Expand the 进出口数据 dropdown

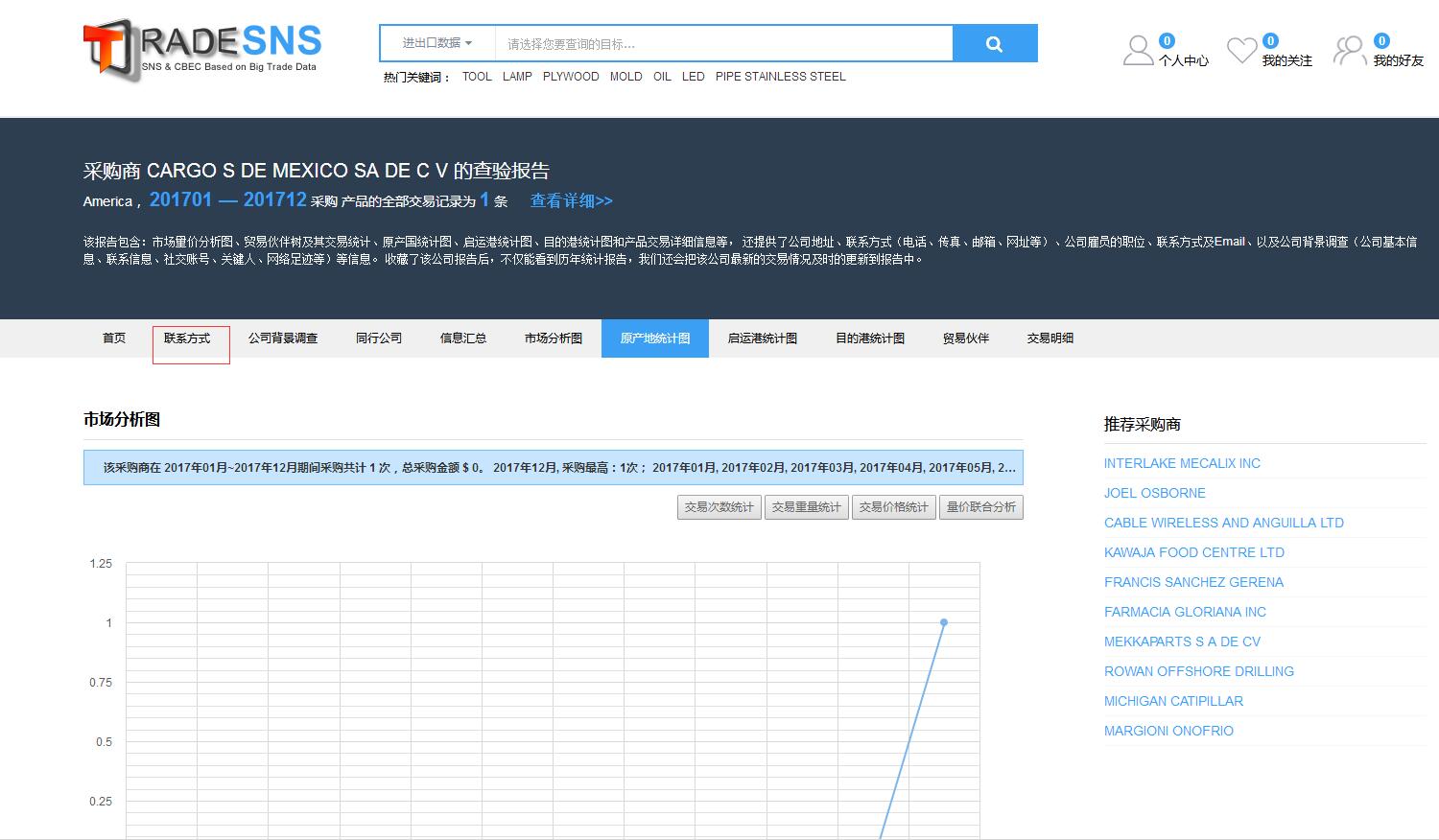[437, 43]
